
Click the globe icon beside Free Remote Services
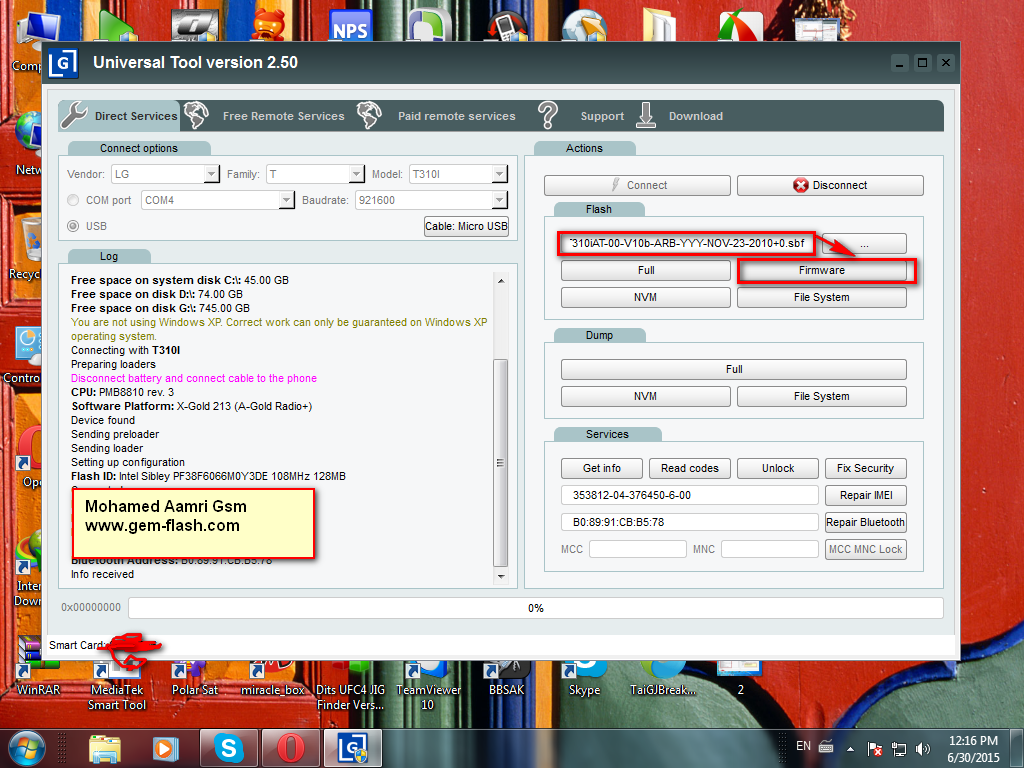click(196, 116)
